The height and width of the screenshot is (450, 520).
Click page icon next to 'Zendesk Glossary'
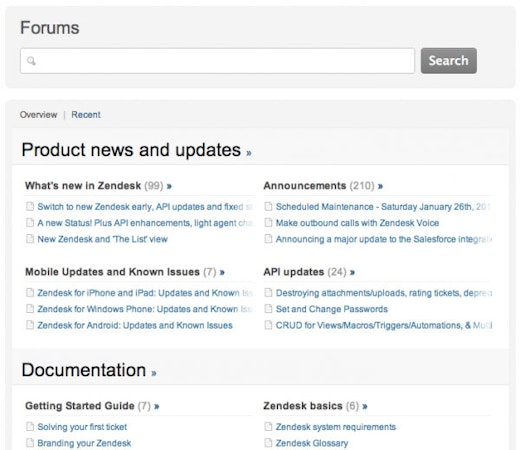[x=268, y=443]
